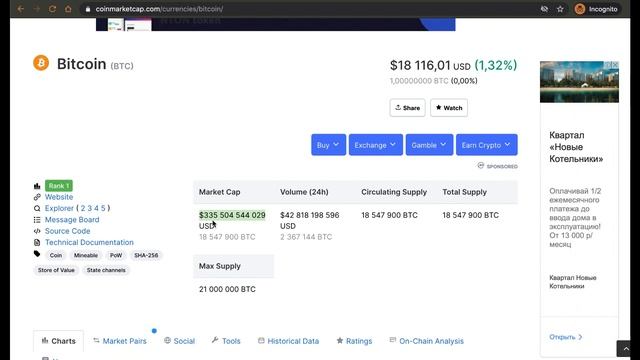640x360 pixels.
Task: Close the ad with the X icon
Action: tap(615, 65)
